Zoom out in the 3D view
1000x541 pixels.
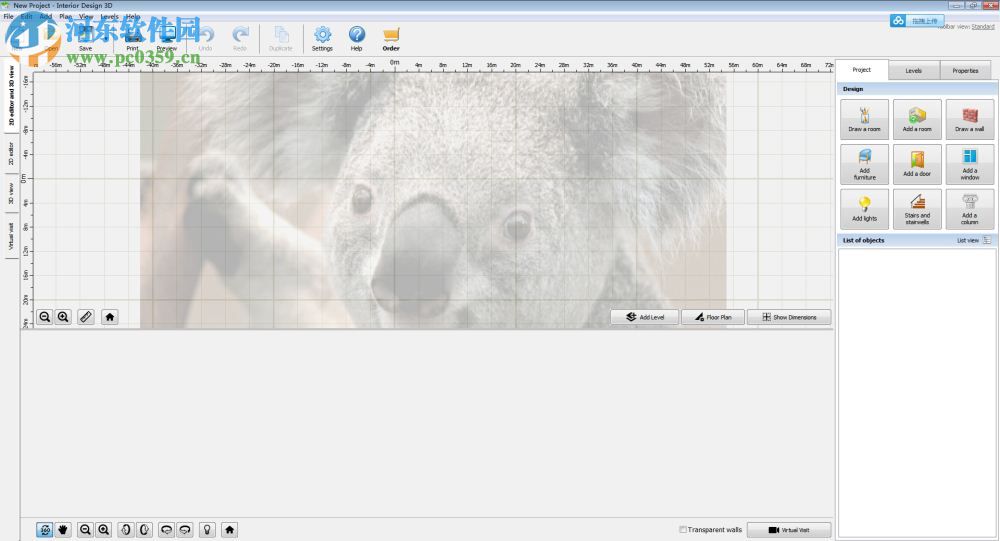[x=85, y=530]
